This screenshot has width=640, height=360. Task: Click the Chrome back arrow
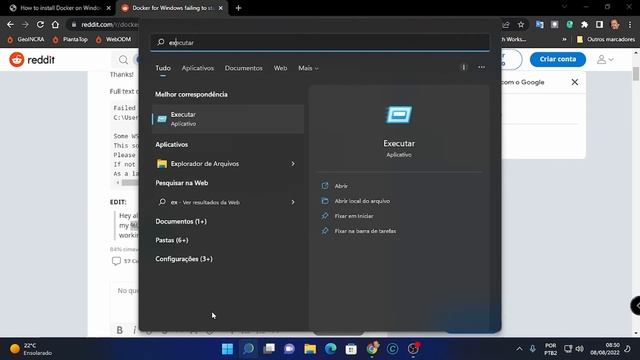(x=10, y=24)
